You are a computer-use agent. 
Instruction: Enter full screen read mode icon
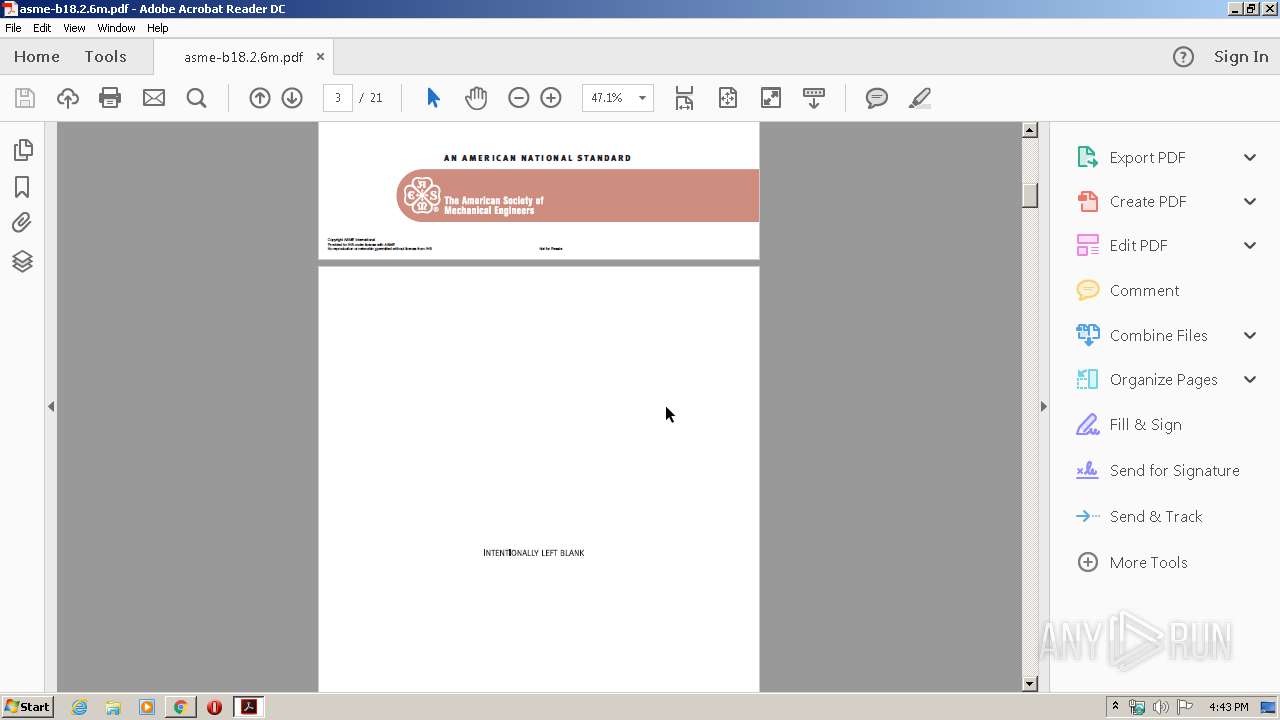point(771,98)
